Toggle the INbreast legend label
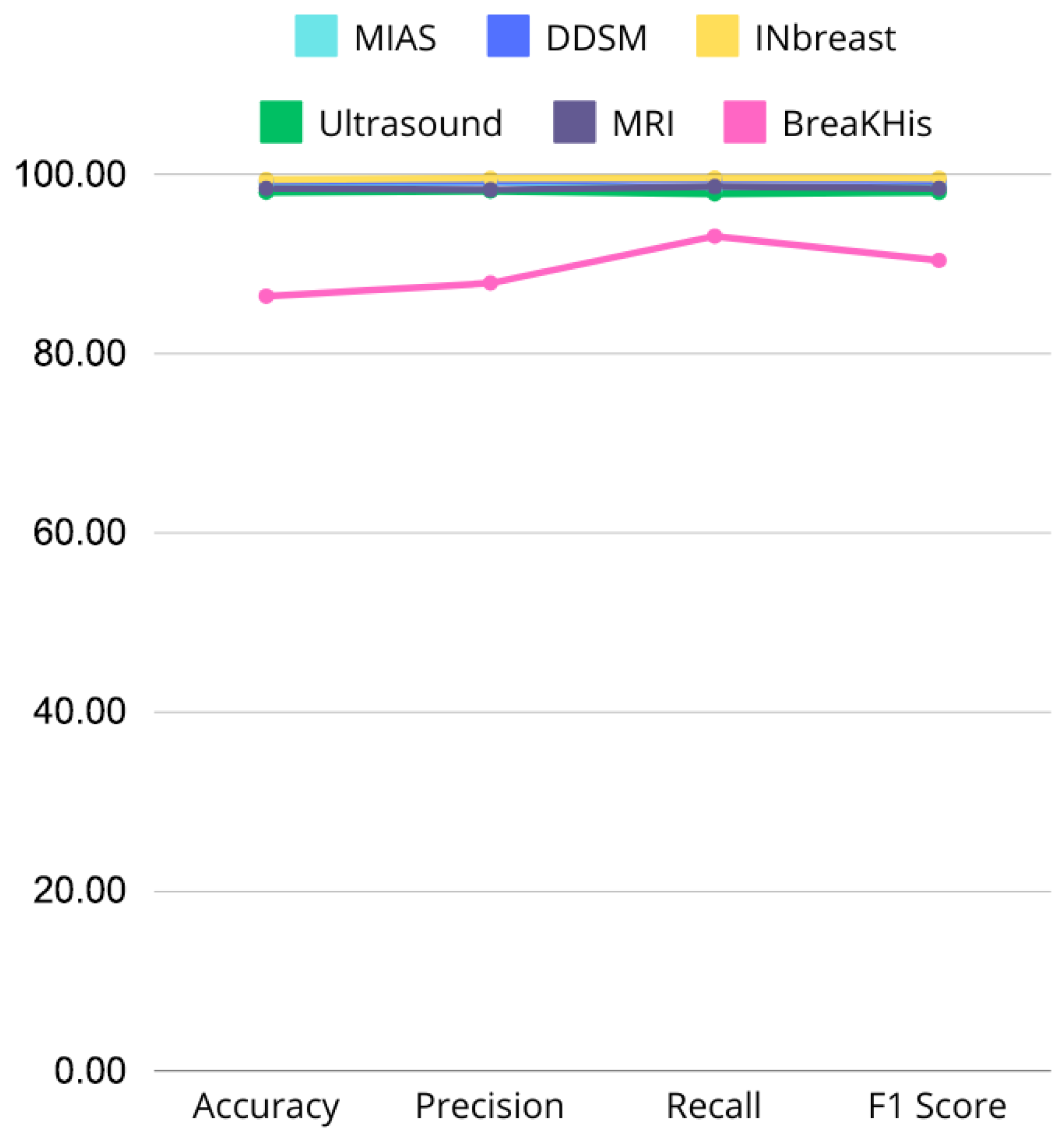The width and height of the screenshot is (1064, 1138). pyautogui.click(x=825, y=38)
